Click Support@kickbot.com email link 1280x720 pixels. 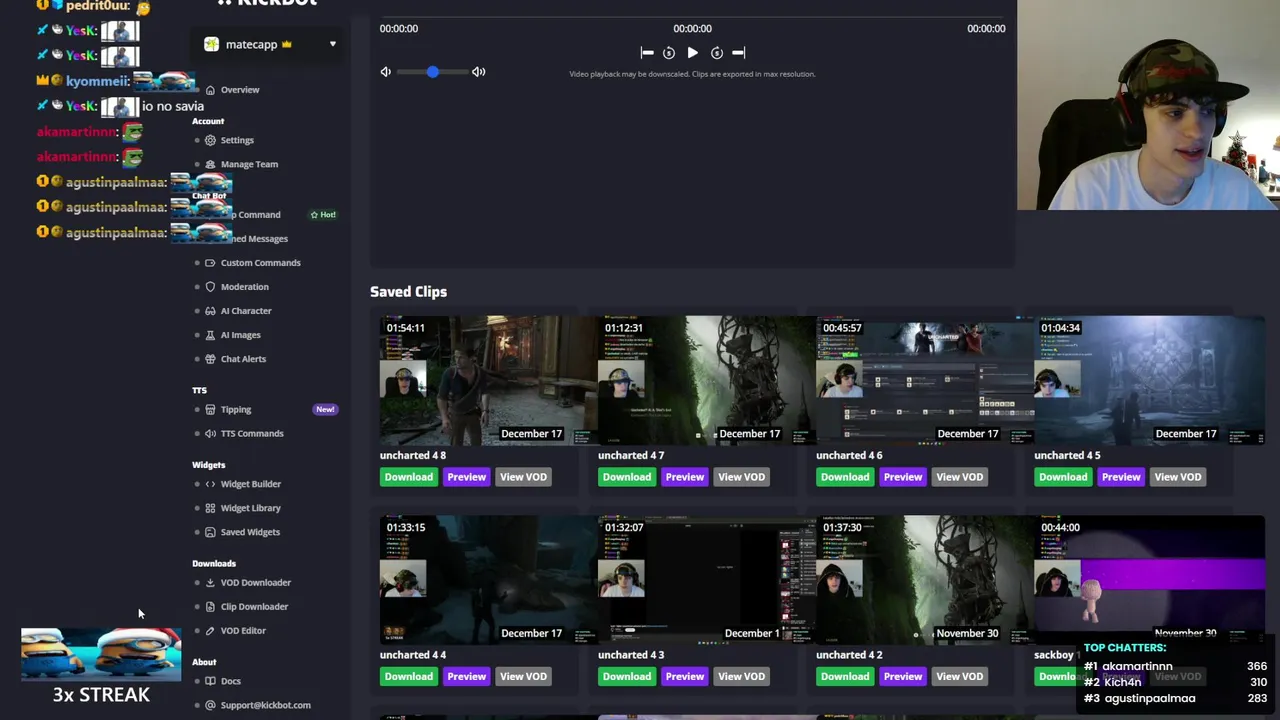pos(265,705)
